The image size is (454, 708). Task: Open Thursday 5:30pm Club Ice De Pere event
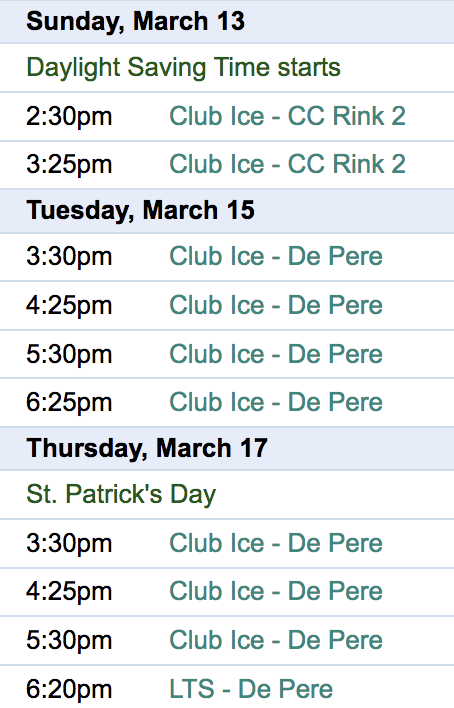276,640
